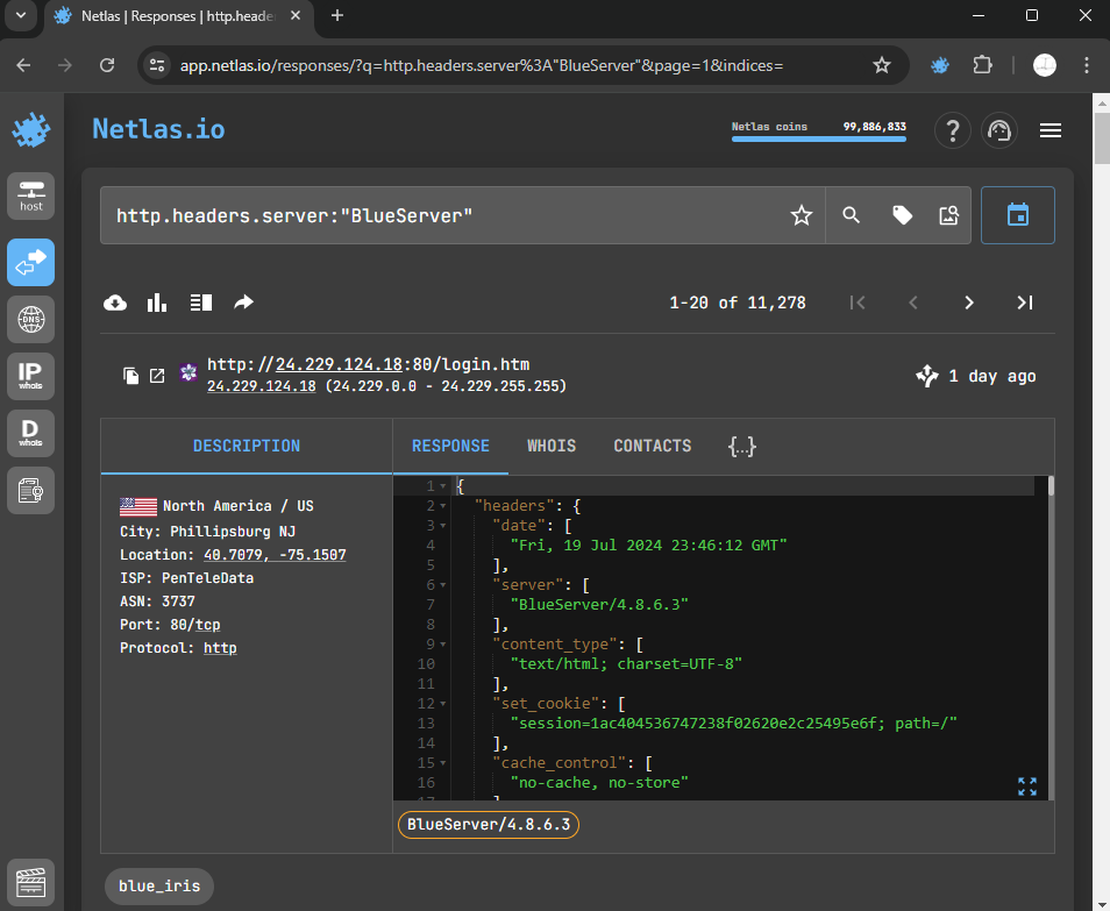Click into the search query field

pyautogui.click(x=440, y=215)
